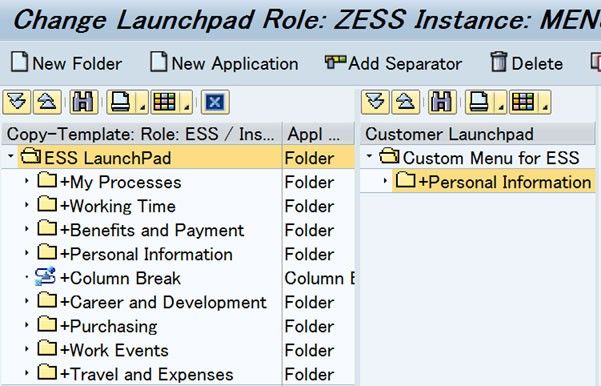Image resolution: width=601 pixels, height=386 pixels.
Task: Select the +Travel and Expenses row
Action: click(x=178, y=374)
